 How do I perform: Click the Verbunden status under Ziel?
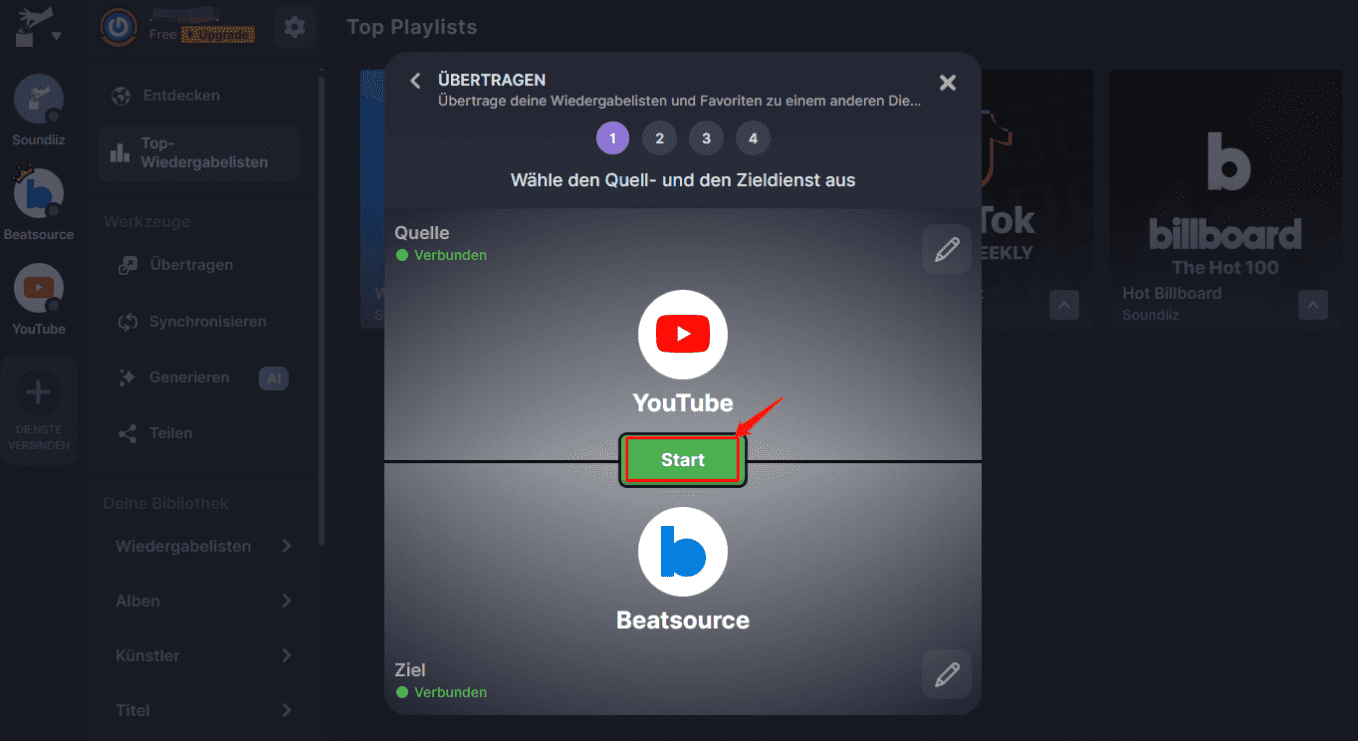pyautogui.click(x=441, y=692)
